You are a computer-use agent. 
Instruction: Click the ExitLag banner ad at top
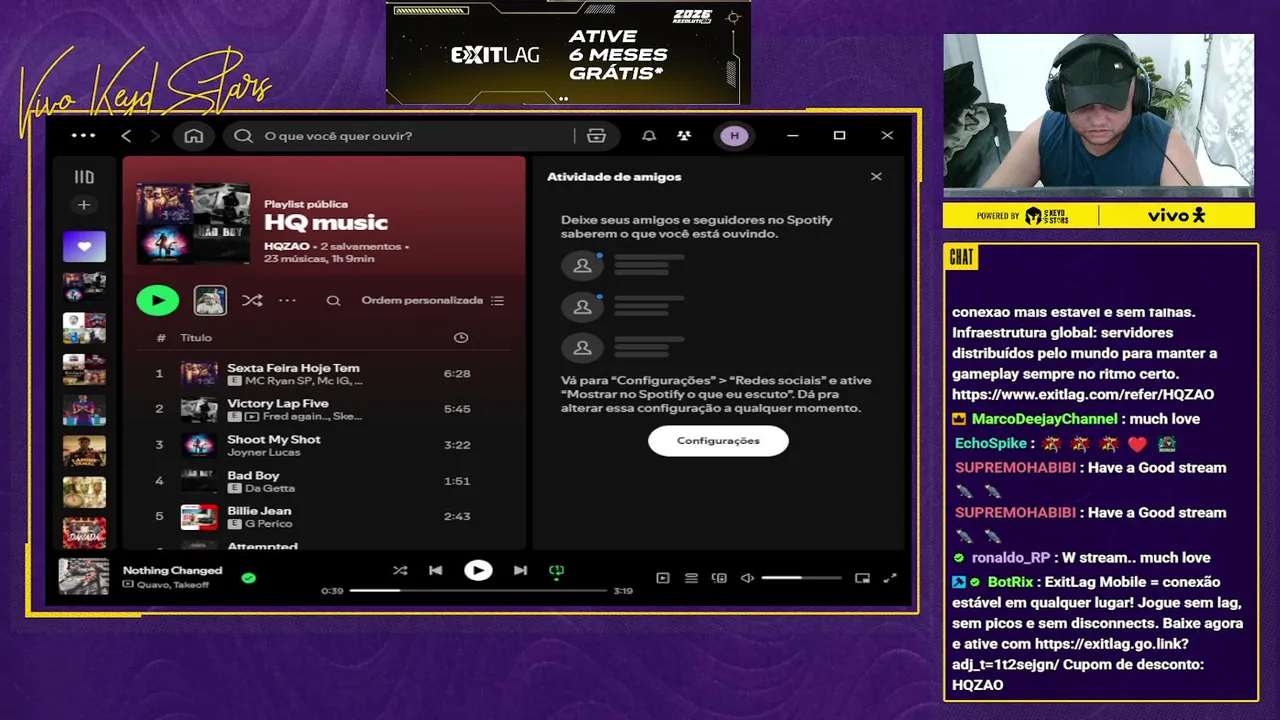click(568, 53)
